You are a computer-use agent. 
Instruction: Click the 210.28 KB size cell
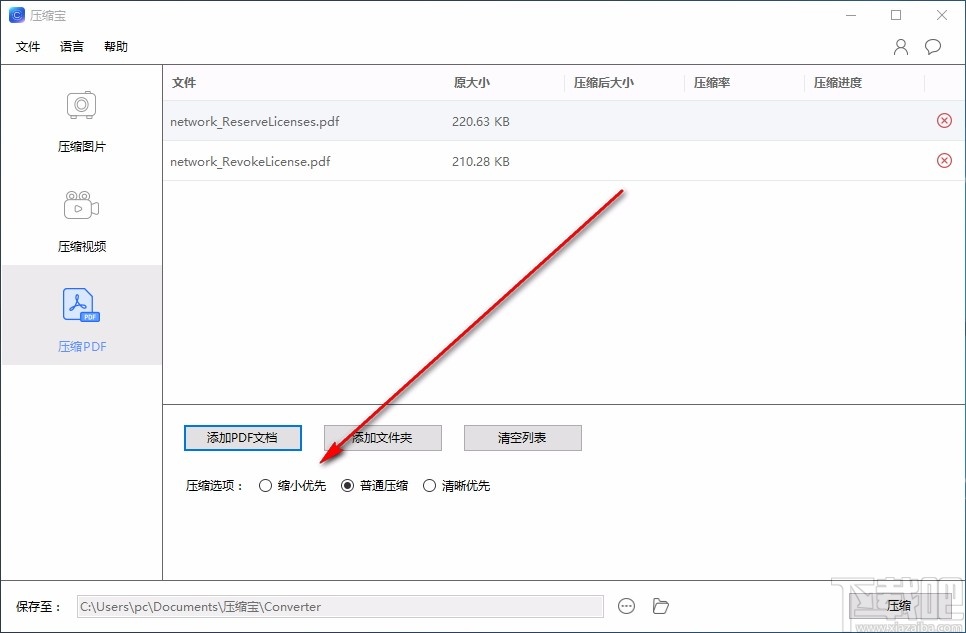point(481,161)
